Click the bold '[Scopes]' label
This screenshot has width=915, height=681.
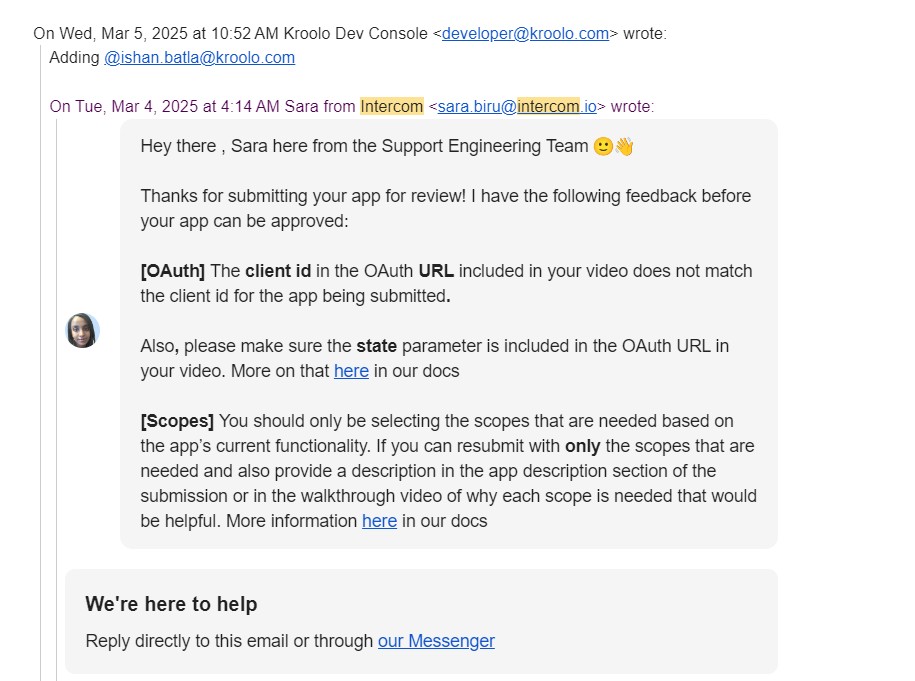177,421
